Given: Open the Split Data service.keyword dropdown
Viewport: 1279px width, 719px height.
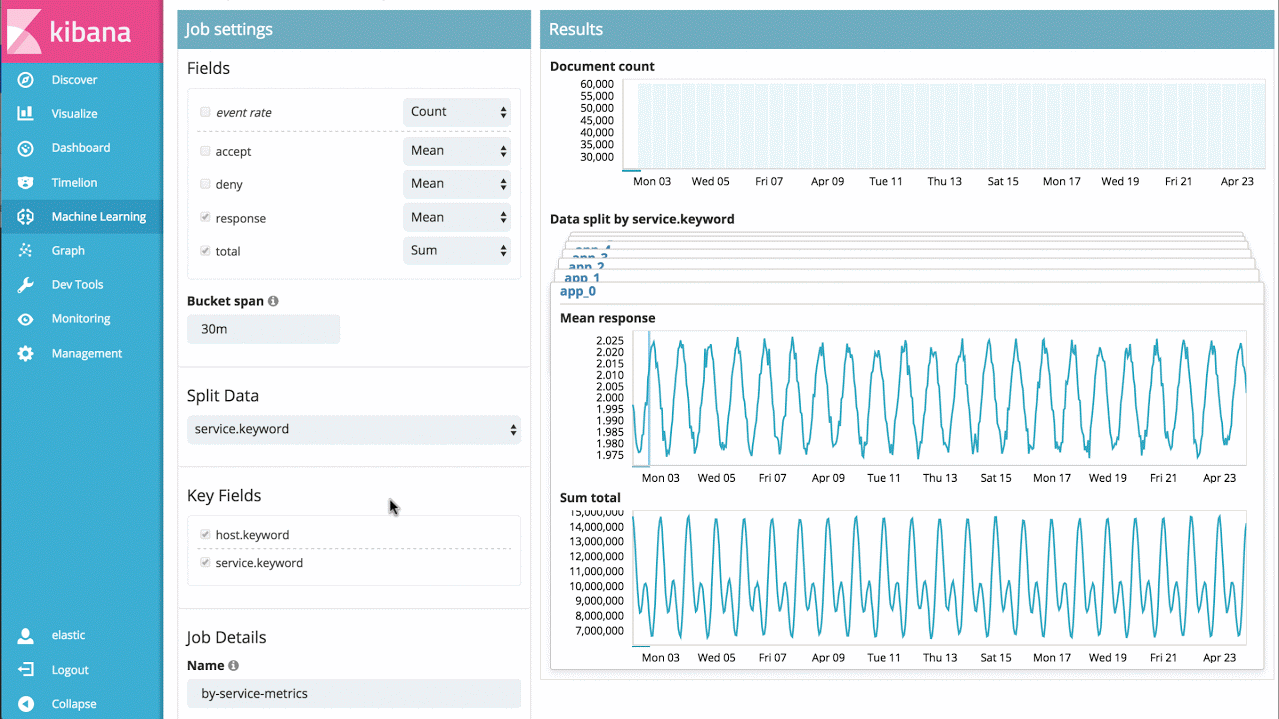Looking at the screenshot, I should (x=353, y=430).
